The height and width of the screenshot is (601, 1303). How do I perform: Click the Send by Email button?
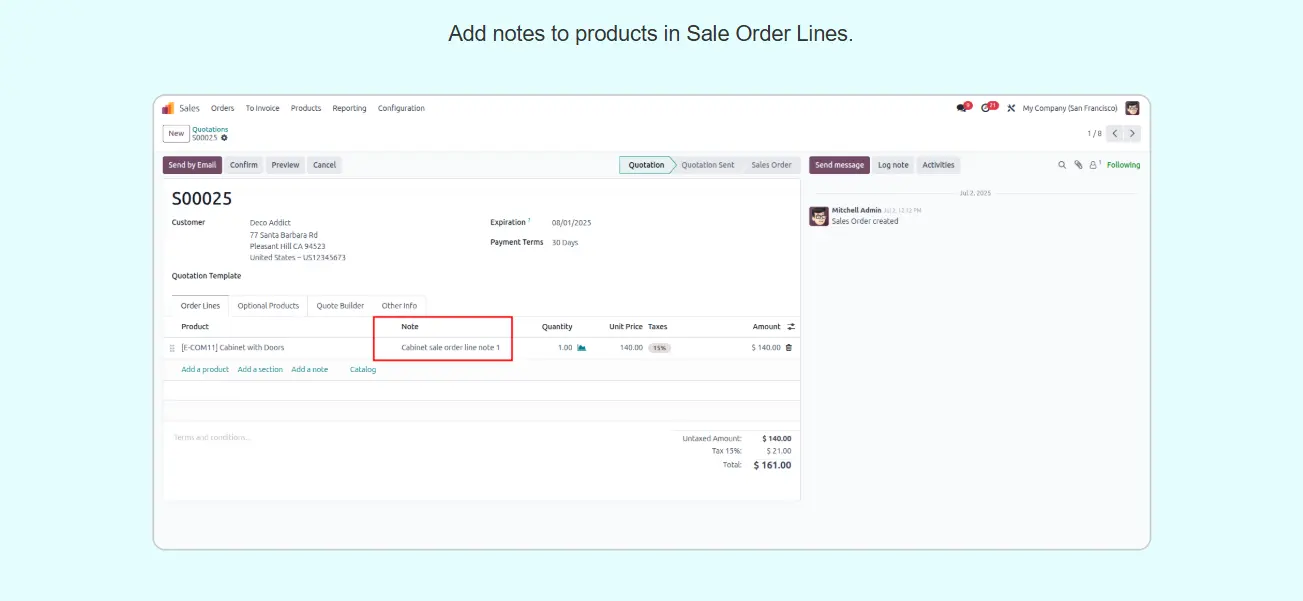click(192, 165)
